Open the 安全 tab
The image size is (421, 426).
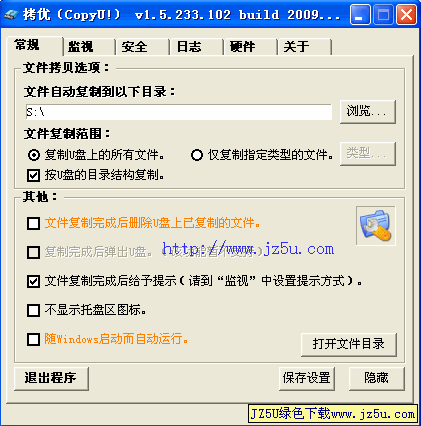pos(142,47)
